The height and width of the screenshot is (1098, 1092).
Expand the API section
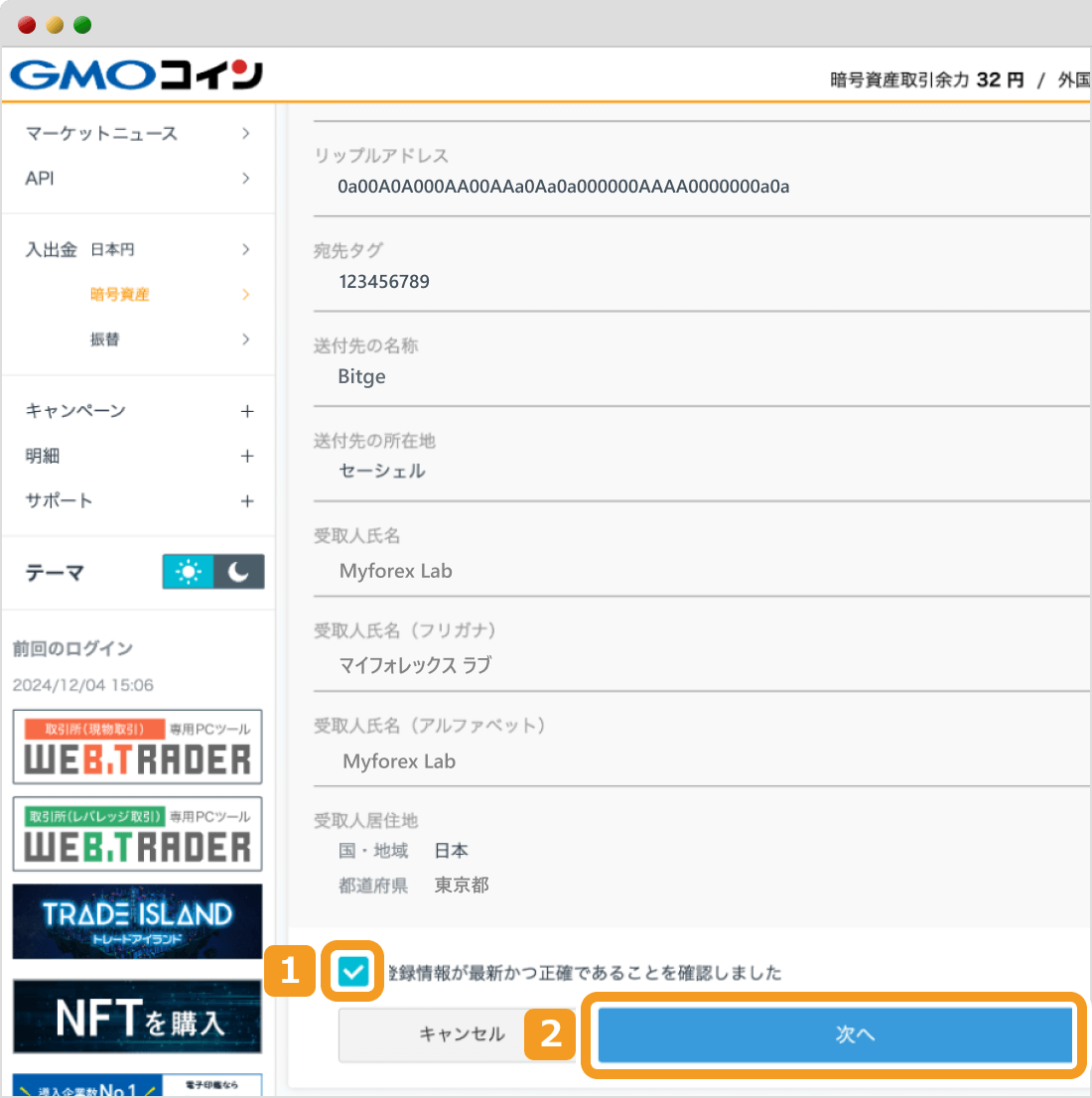coord(246,178)
